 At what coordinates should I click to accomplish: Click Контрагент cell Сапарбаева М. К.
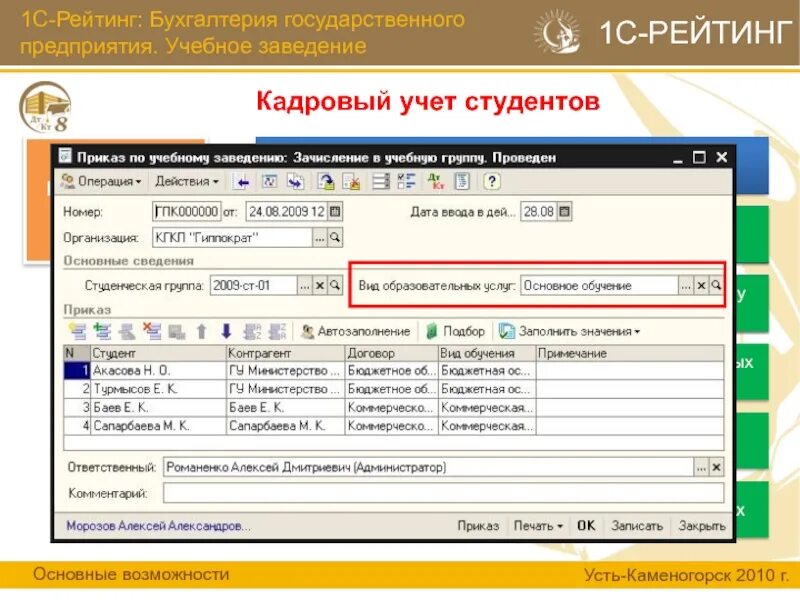286,426
